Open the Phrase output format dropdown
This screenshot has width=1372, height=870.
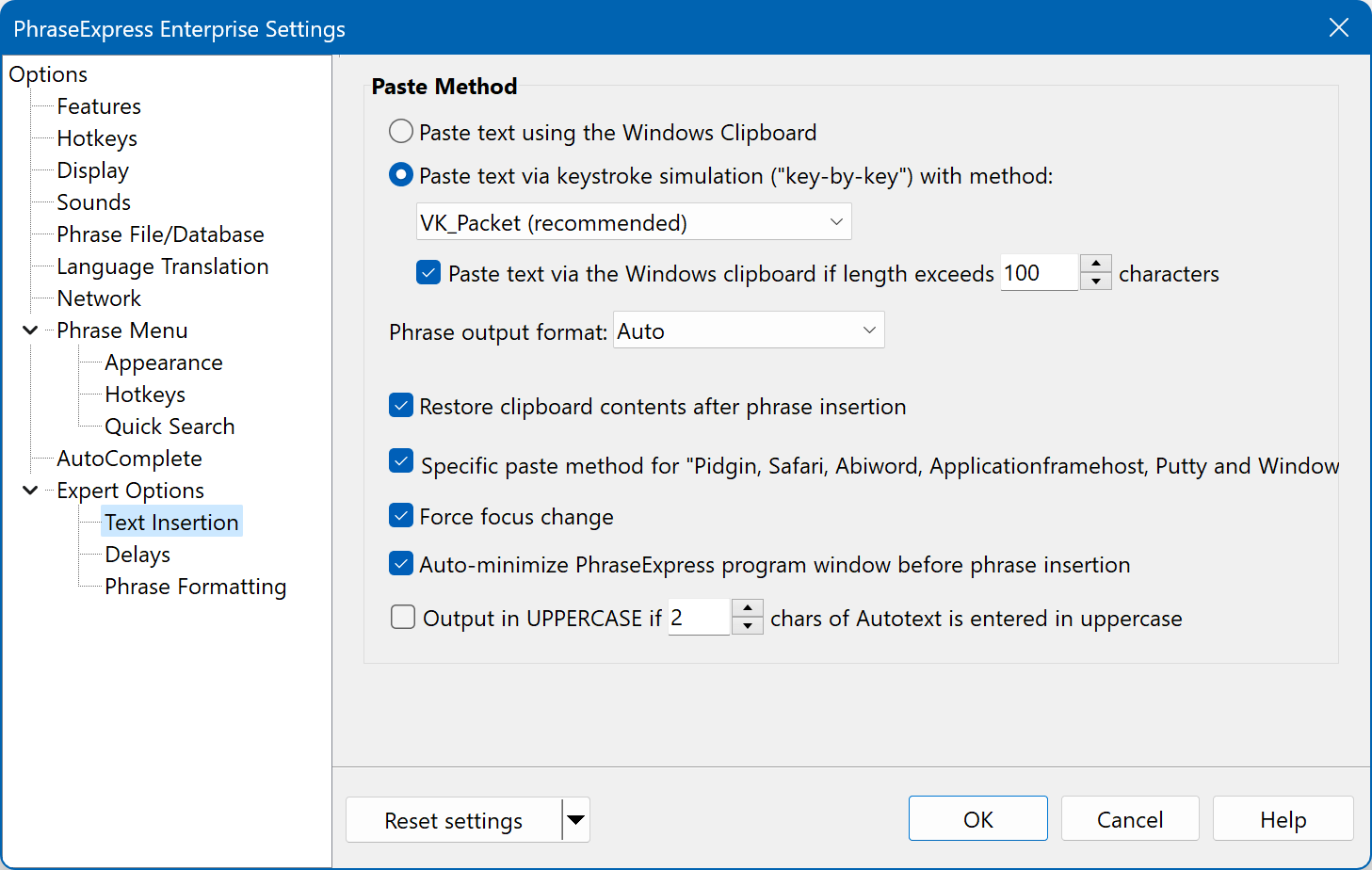pyautogui.click(x=749, y=330)
